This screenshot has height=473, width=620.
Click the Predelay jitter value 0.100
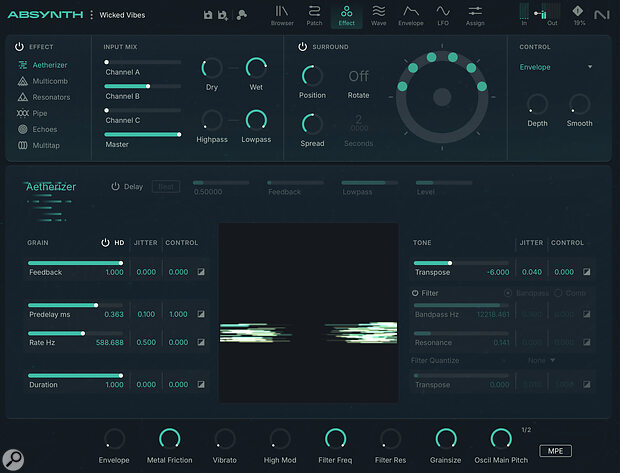tap(146, 314)
